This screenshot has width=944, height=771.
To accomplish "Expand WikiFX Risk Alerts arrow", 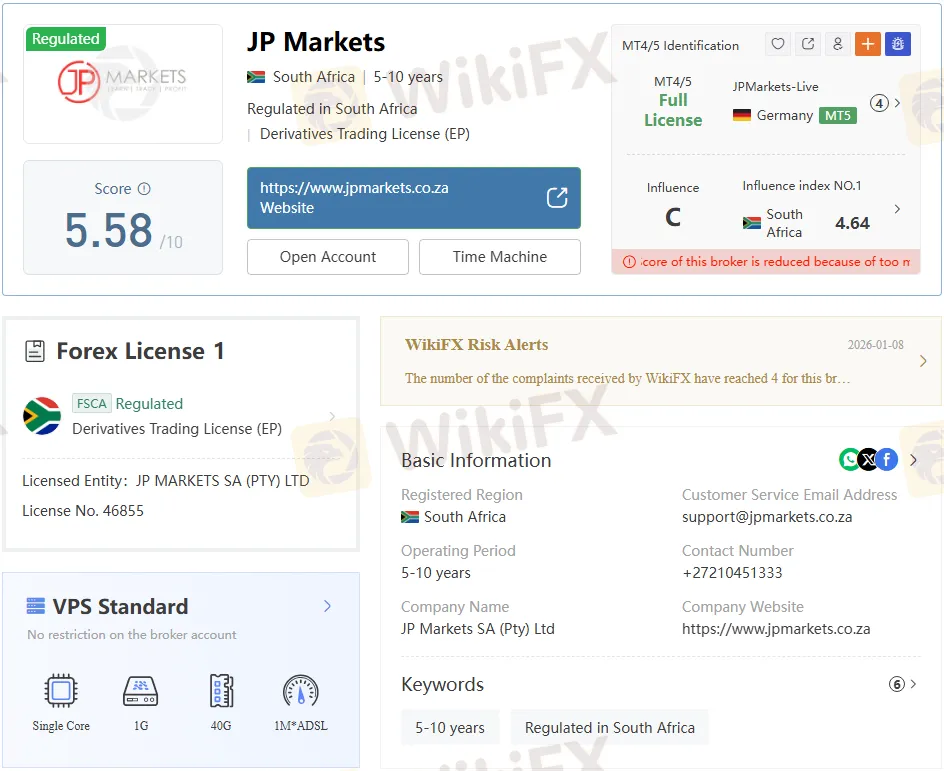I will (922, 361).
